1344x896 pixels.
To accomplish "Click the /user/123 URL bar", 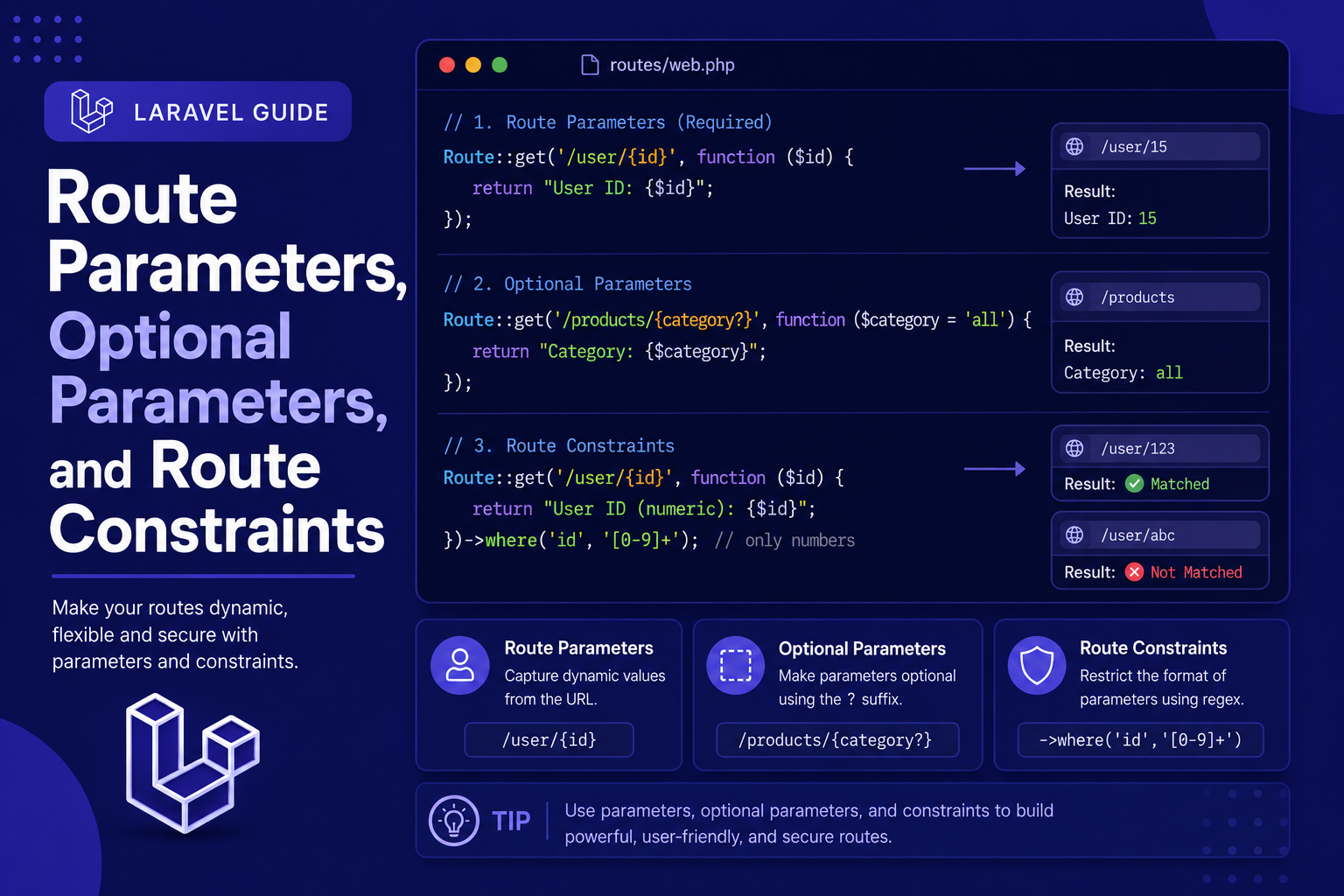I will (x=1160, y=448).
